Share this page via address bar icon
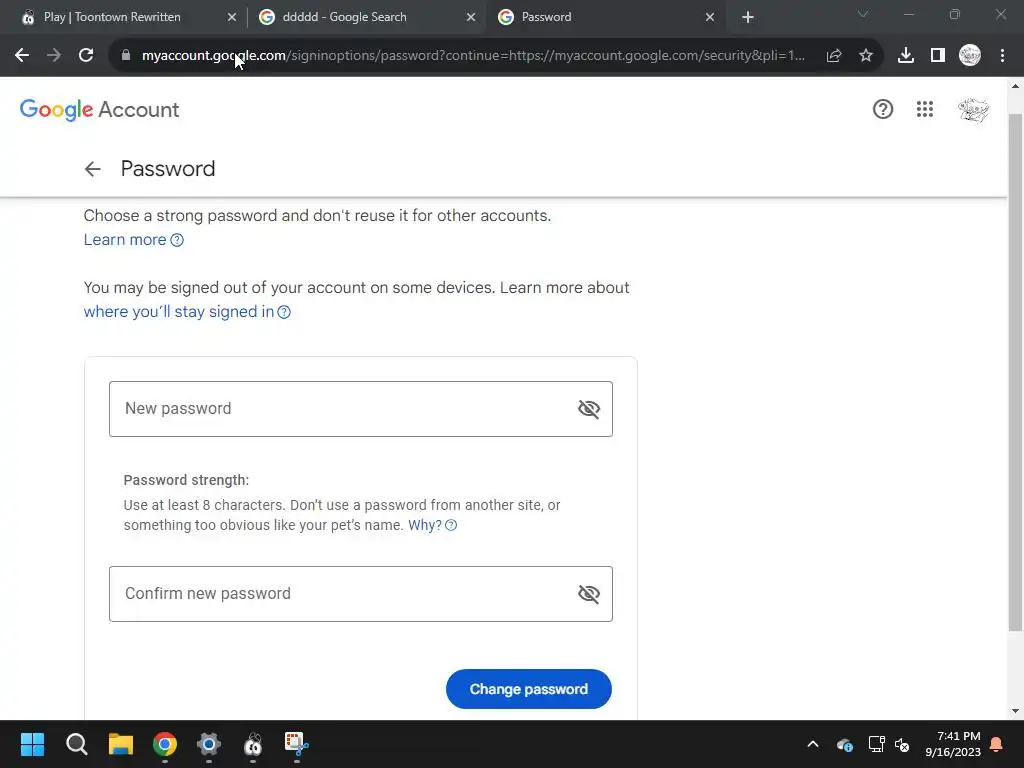This screenshot has width=1024, height=768. pyautogui.click(x=833, y=56)
